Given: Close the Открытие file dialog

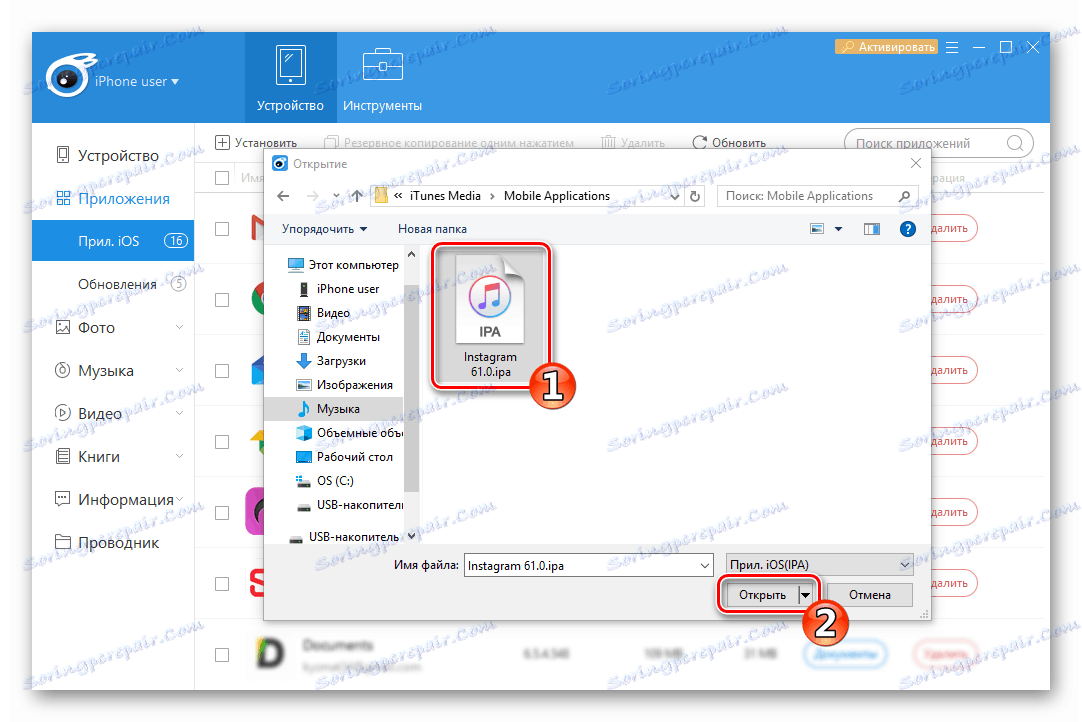Looking at the screenshot, I should 916,164.
